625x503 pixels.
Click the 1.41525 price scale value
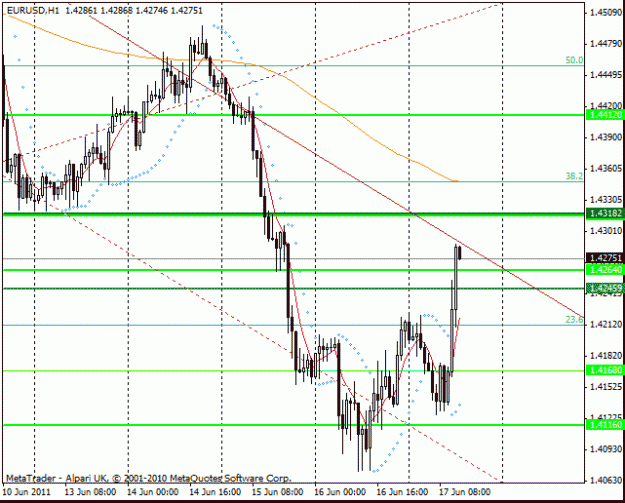[x=606, y=387]
